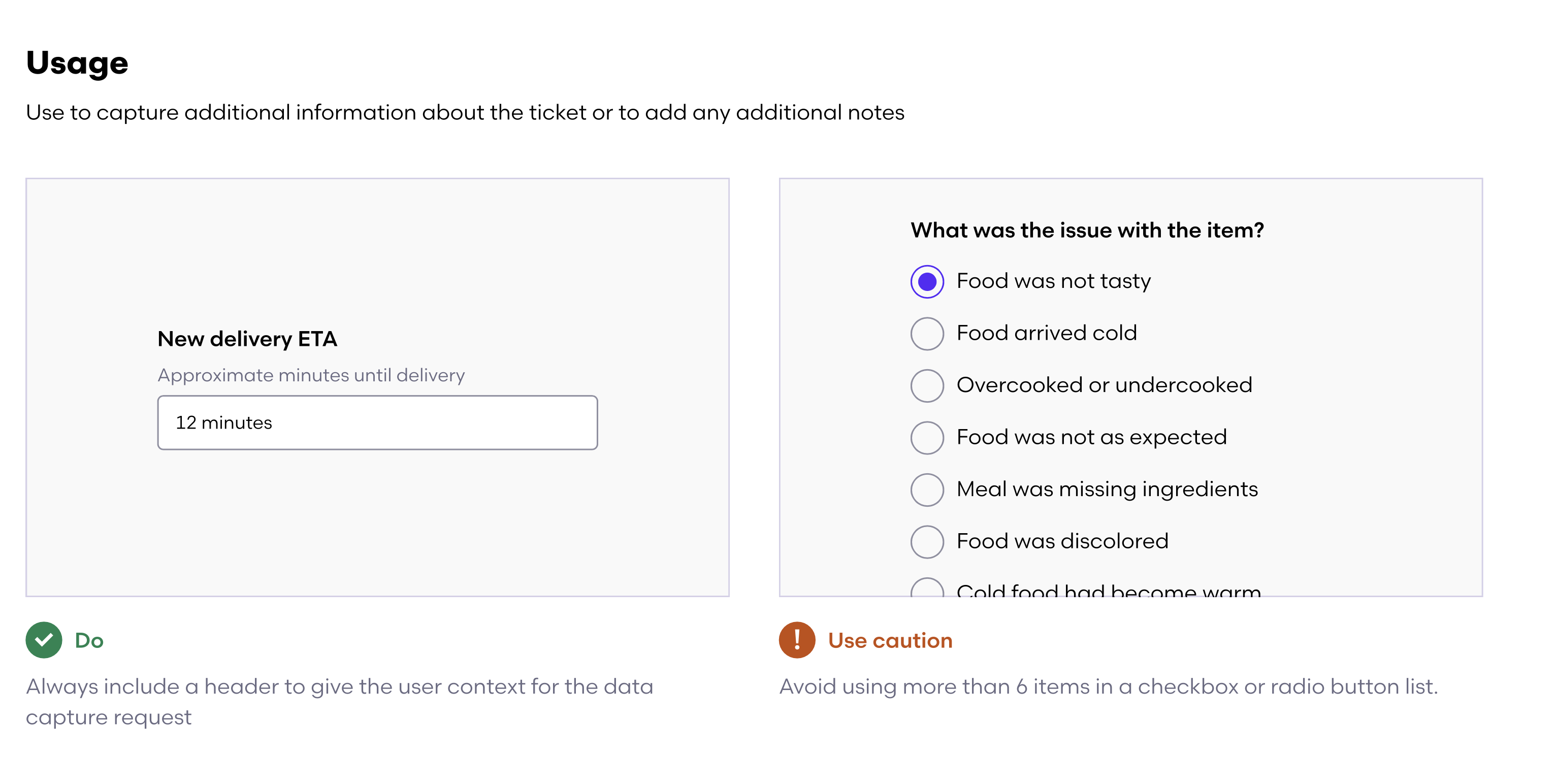This screenshot has width=1556, height=784.
Task: Click the orange Use caution warning icon
Action: [797, 640]
